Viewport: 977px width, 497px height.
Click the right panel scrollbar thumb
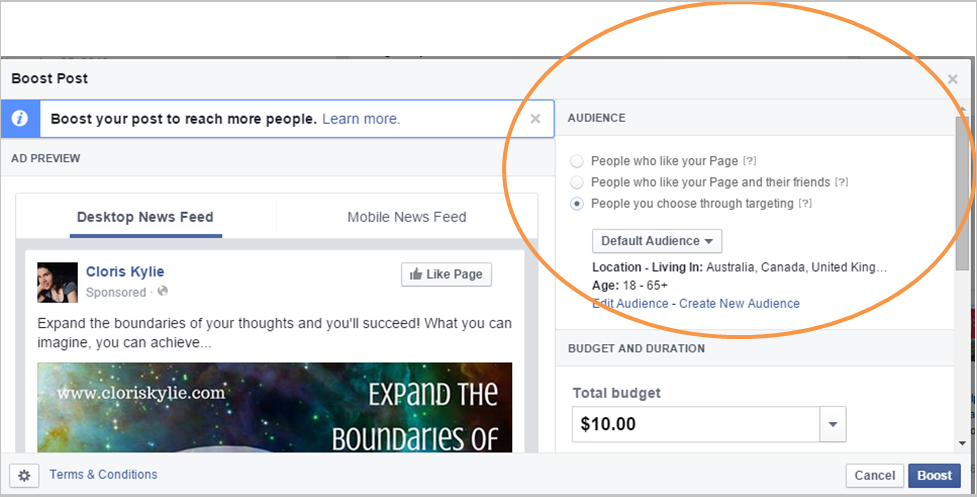tap(963, 193)
